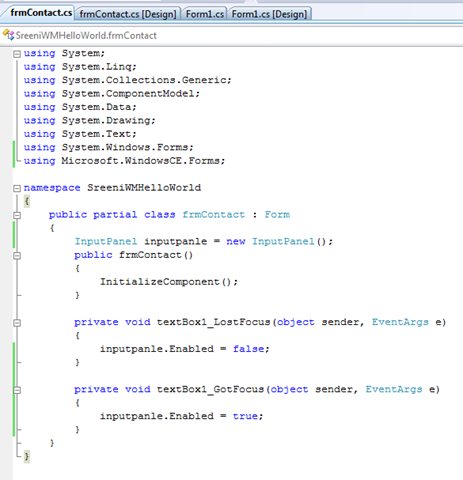Click the Form base class name
The image size is (463, 480).
277,215
